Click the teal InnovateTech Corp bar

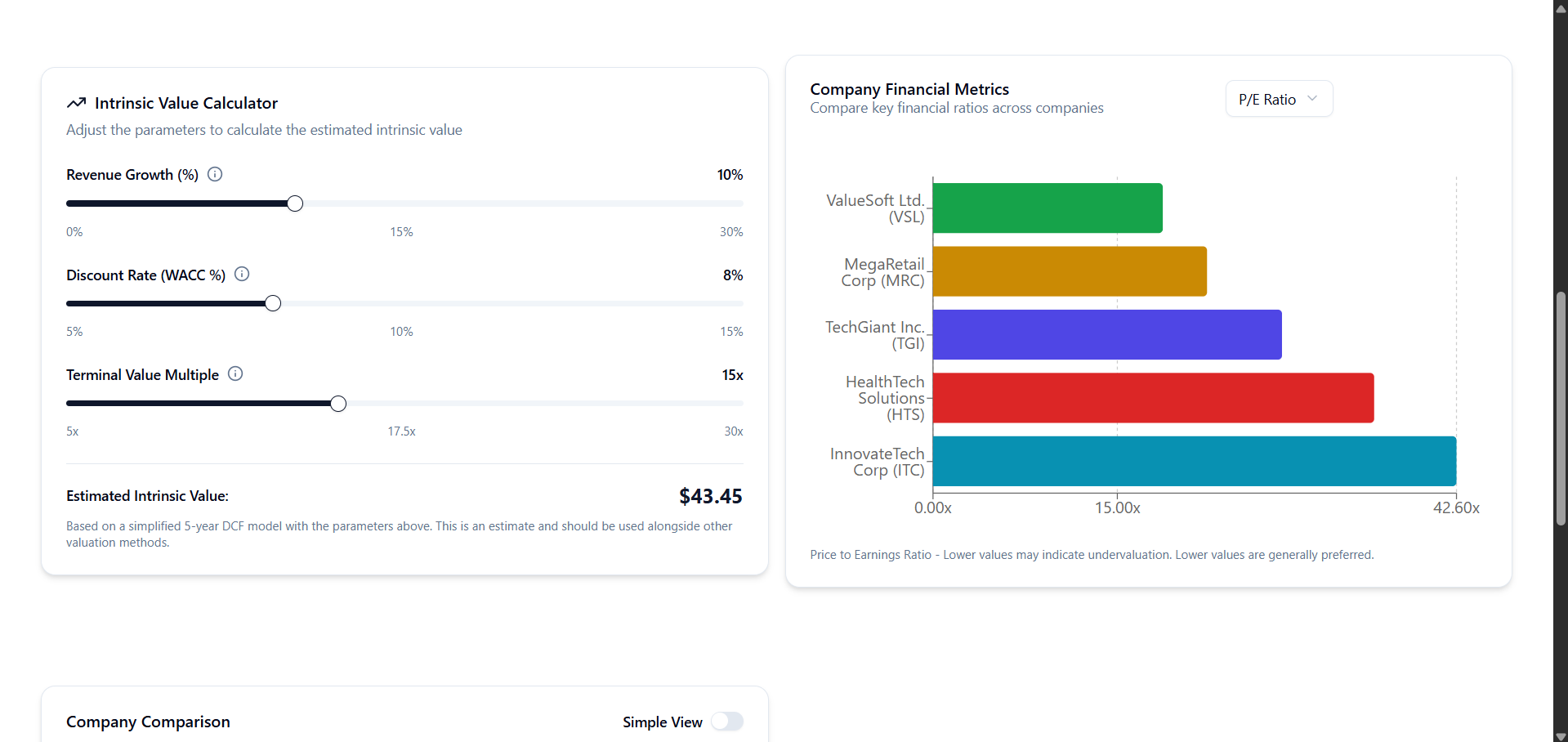click(1193, 461)
